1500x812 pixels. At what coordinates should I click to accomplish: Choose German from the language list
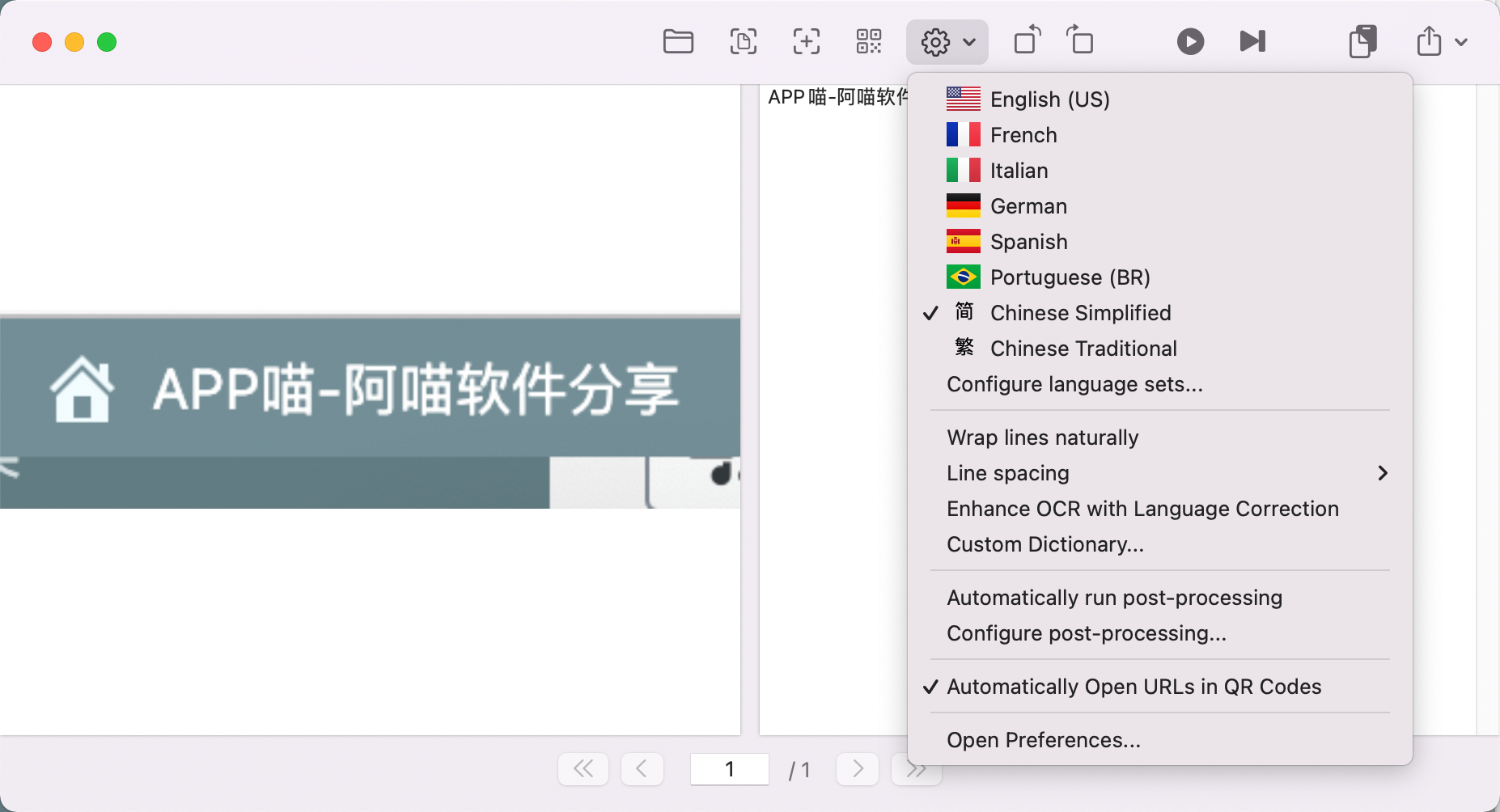click(1160, 206)
